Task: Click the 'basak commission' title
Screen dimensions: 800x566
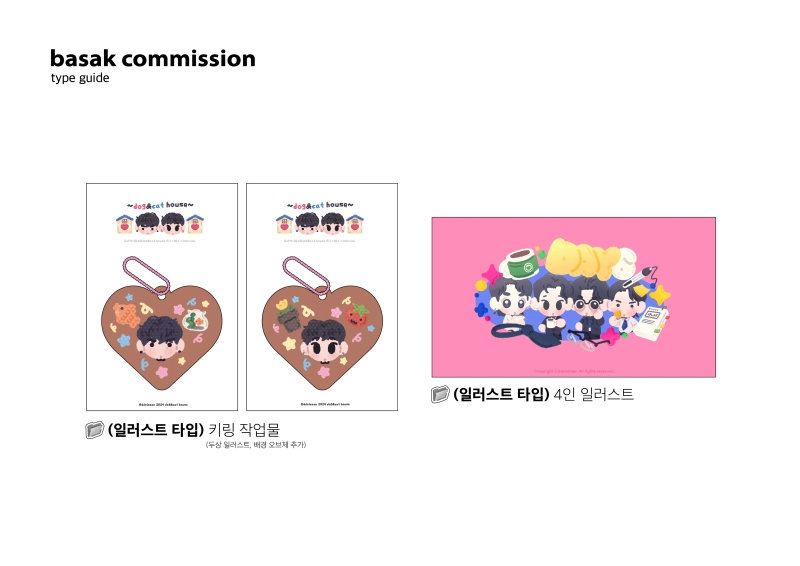Action: [x=153, y=59]
